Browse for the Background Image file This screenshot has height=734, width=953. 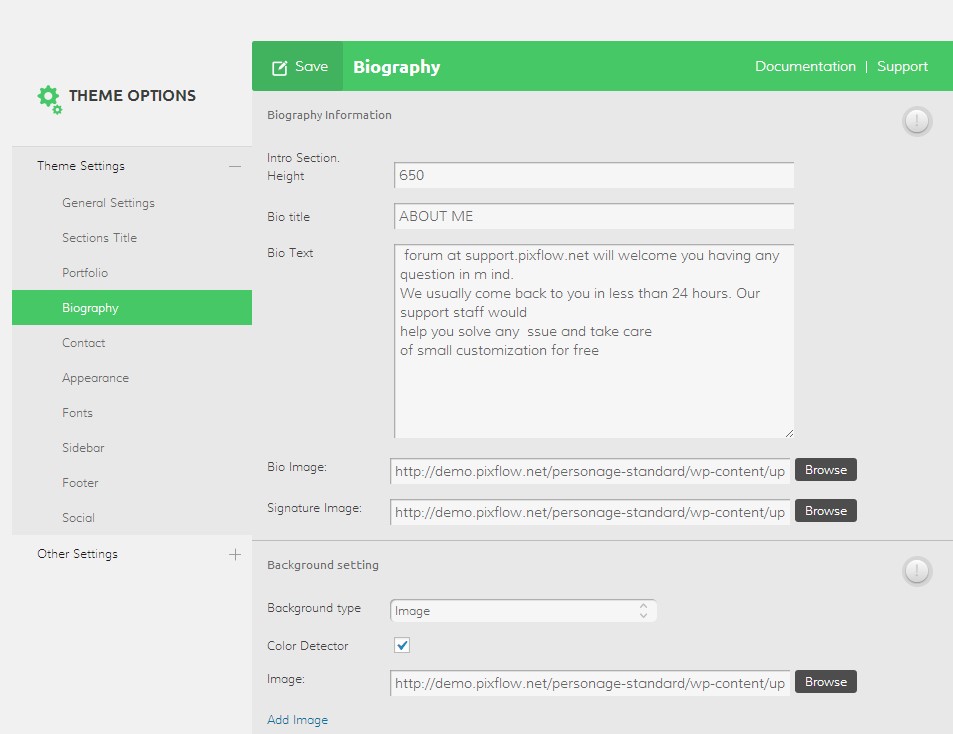[825, 682]
